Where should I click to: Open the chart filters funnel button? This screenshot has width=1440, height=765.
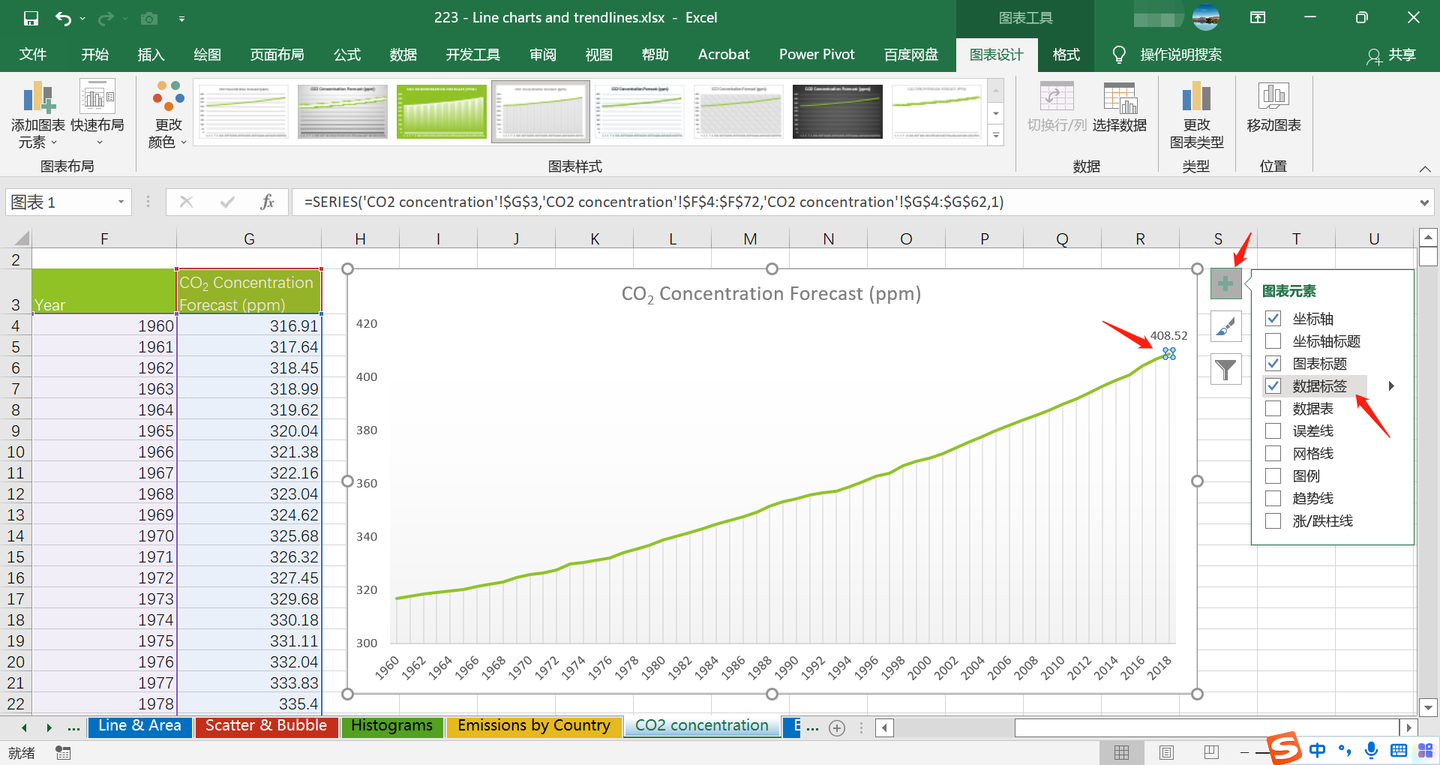[x=1226, y=369]
